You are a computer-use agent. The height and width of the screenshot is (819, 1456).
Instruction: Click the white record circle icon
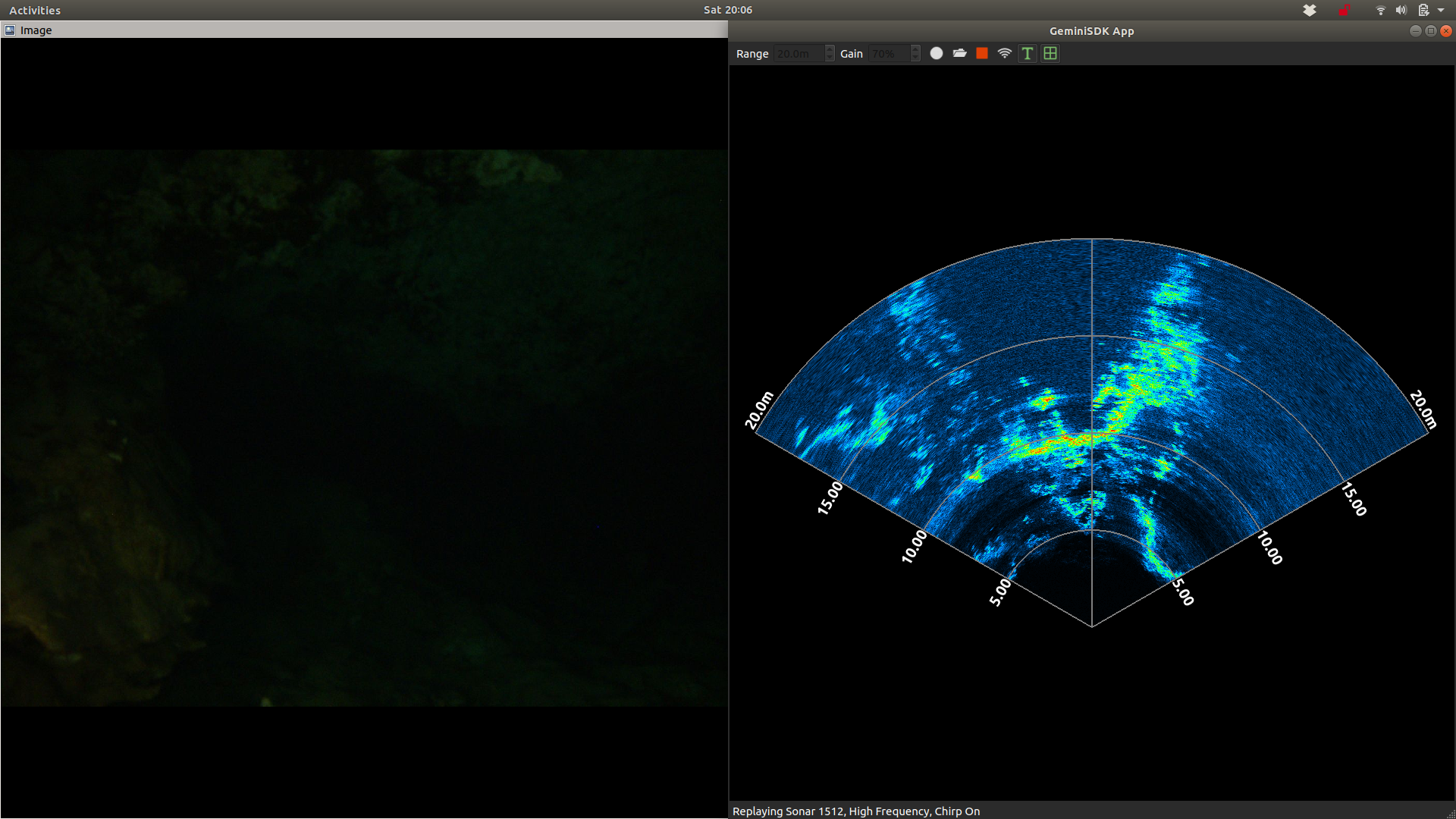[x=937, y=53]
